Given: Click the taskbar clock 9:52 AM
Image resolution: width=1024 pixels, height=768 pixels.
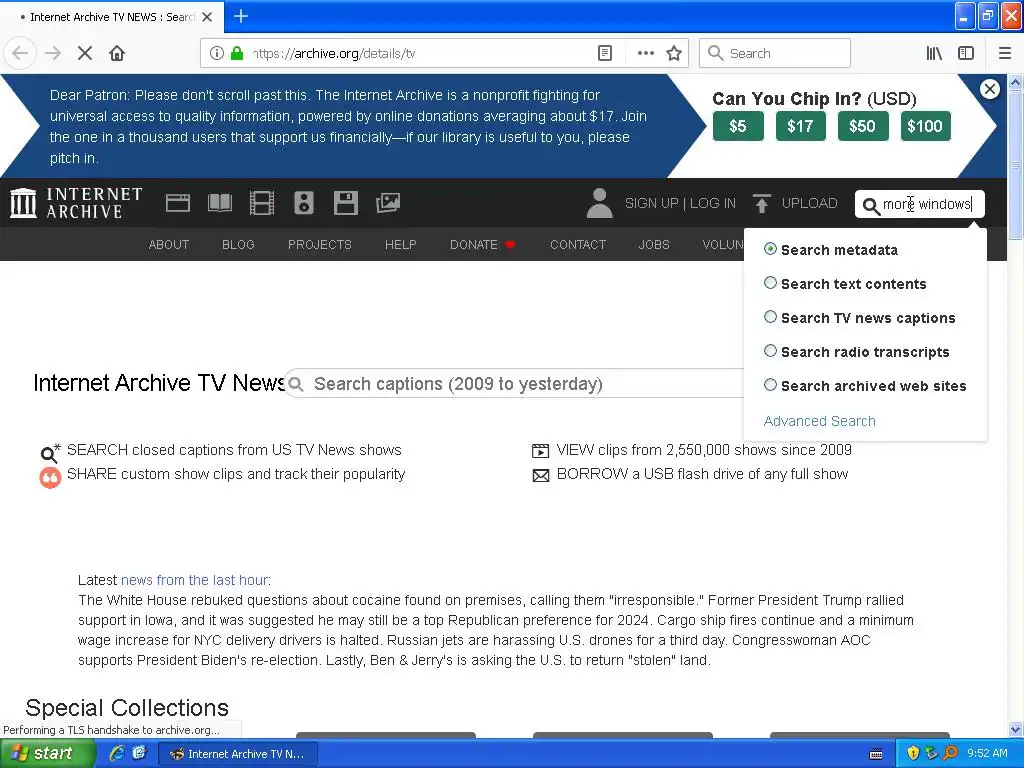Looking at the screenshot, I should click(x=987, y=753).
